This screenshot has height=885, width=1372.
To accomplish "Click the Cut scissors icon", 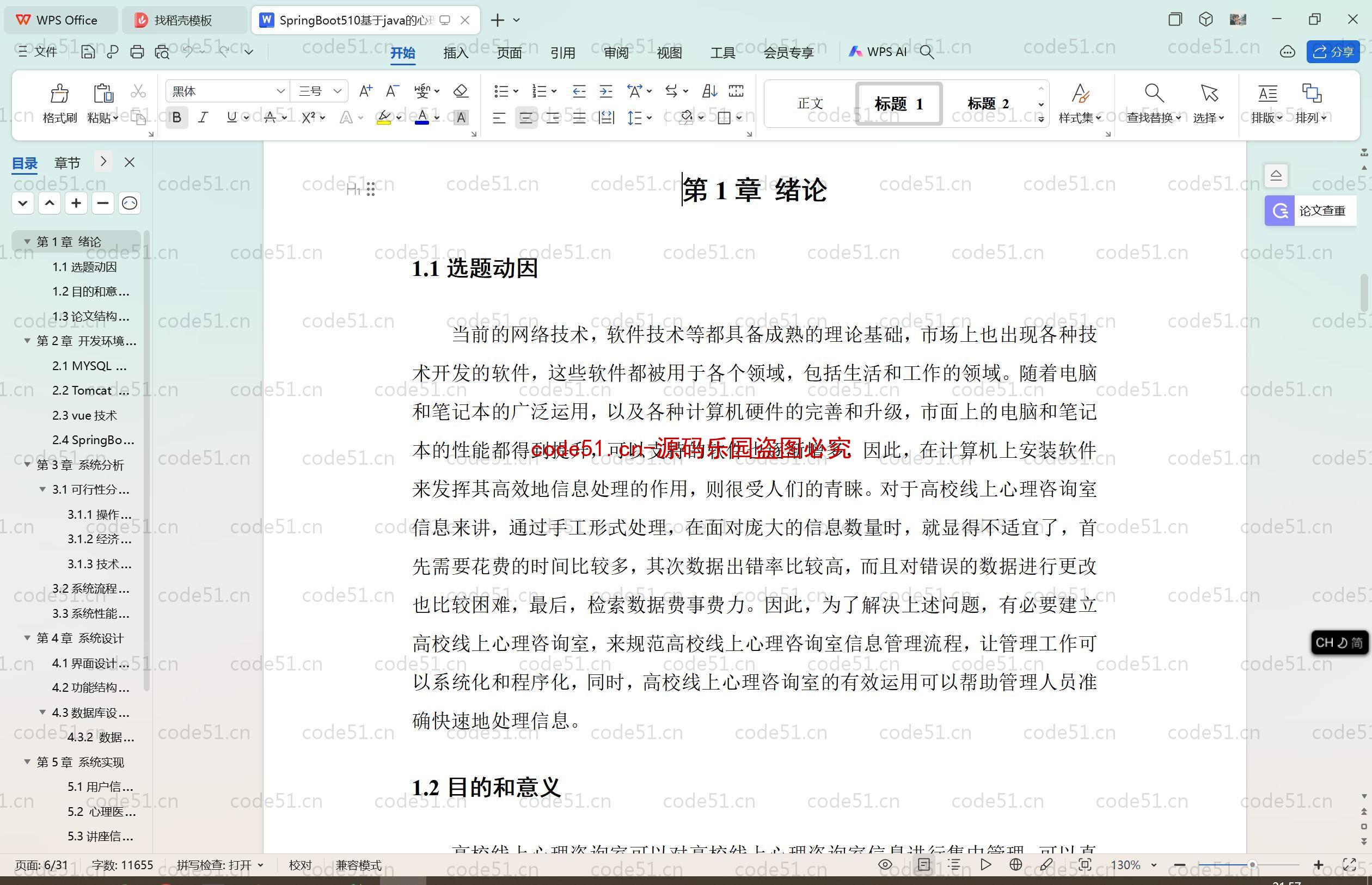I will (138, 91).
